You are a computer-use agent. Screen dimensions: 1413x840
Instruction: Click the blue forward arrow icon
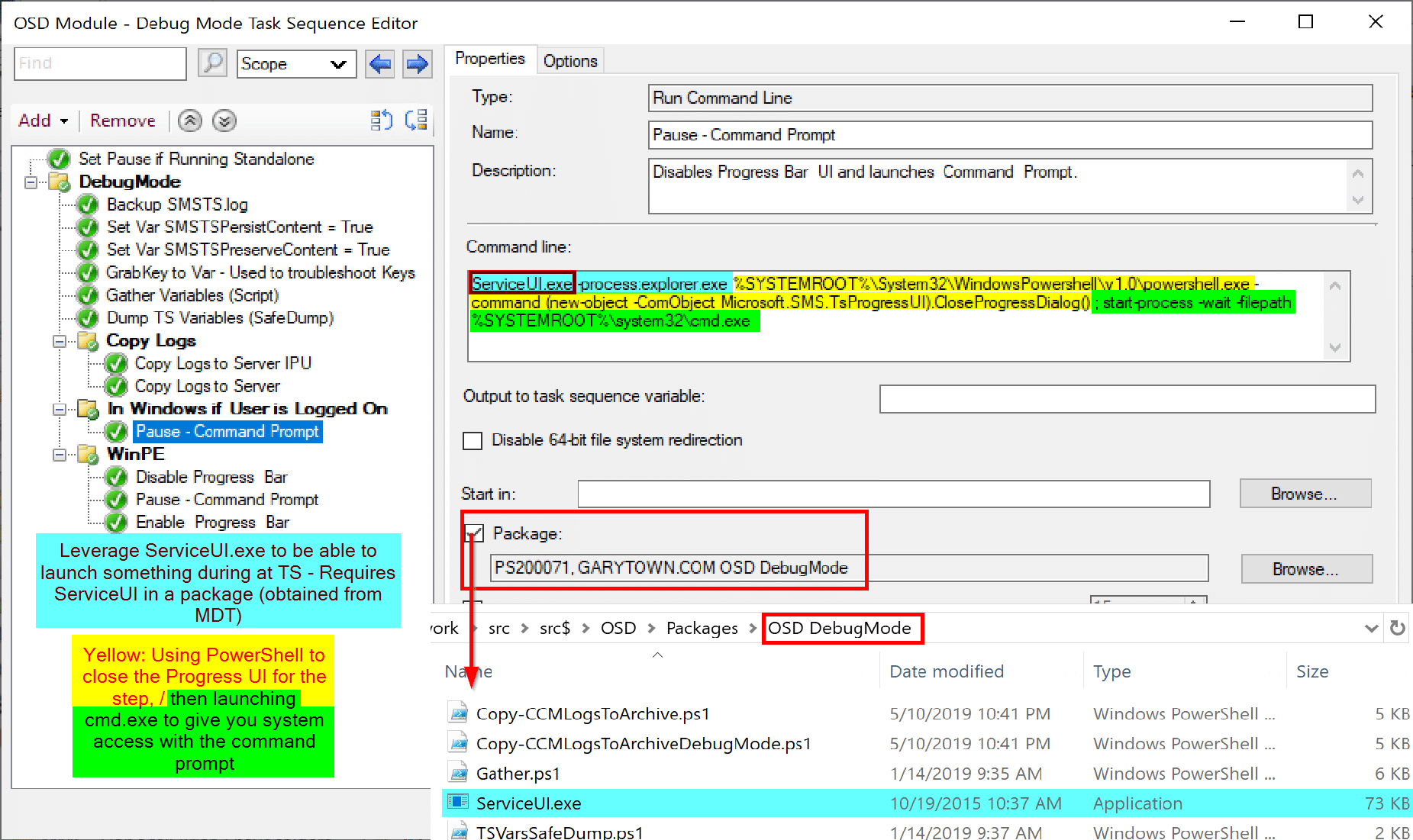pyautogui.click(x=417, y=64)
